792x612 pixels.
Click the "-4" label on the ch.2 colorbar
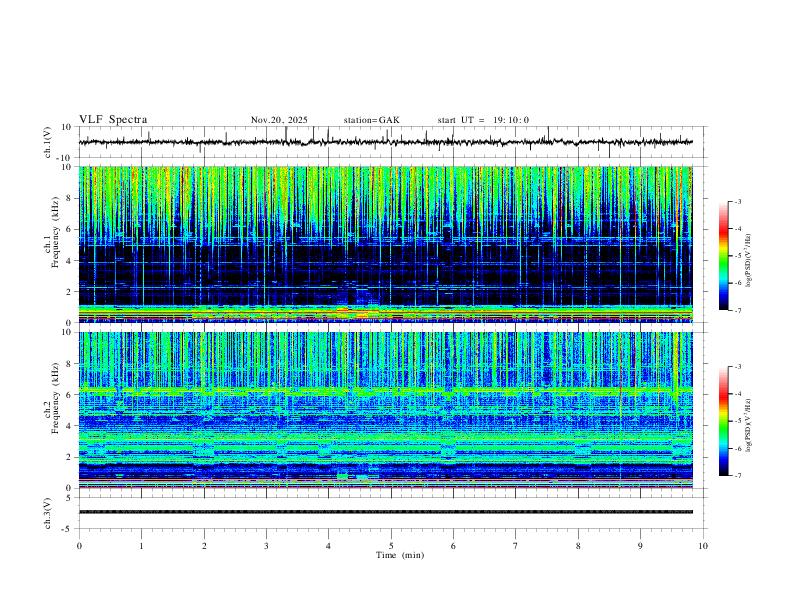point(737,394)
